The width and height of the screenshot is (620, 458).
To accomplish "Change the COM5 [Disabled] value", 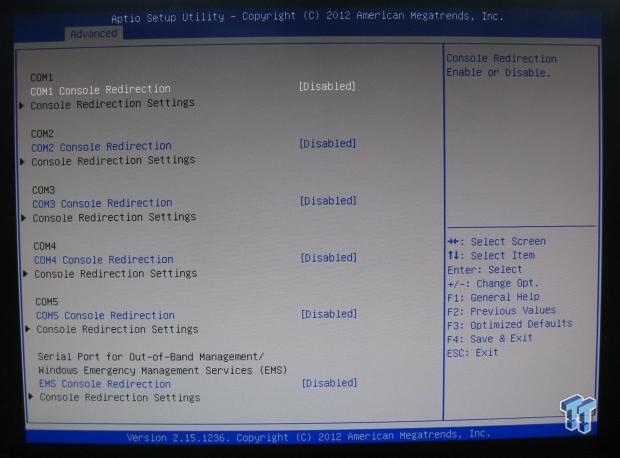I will 329,314.
